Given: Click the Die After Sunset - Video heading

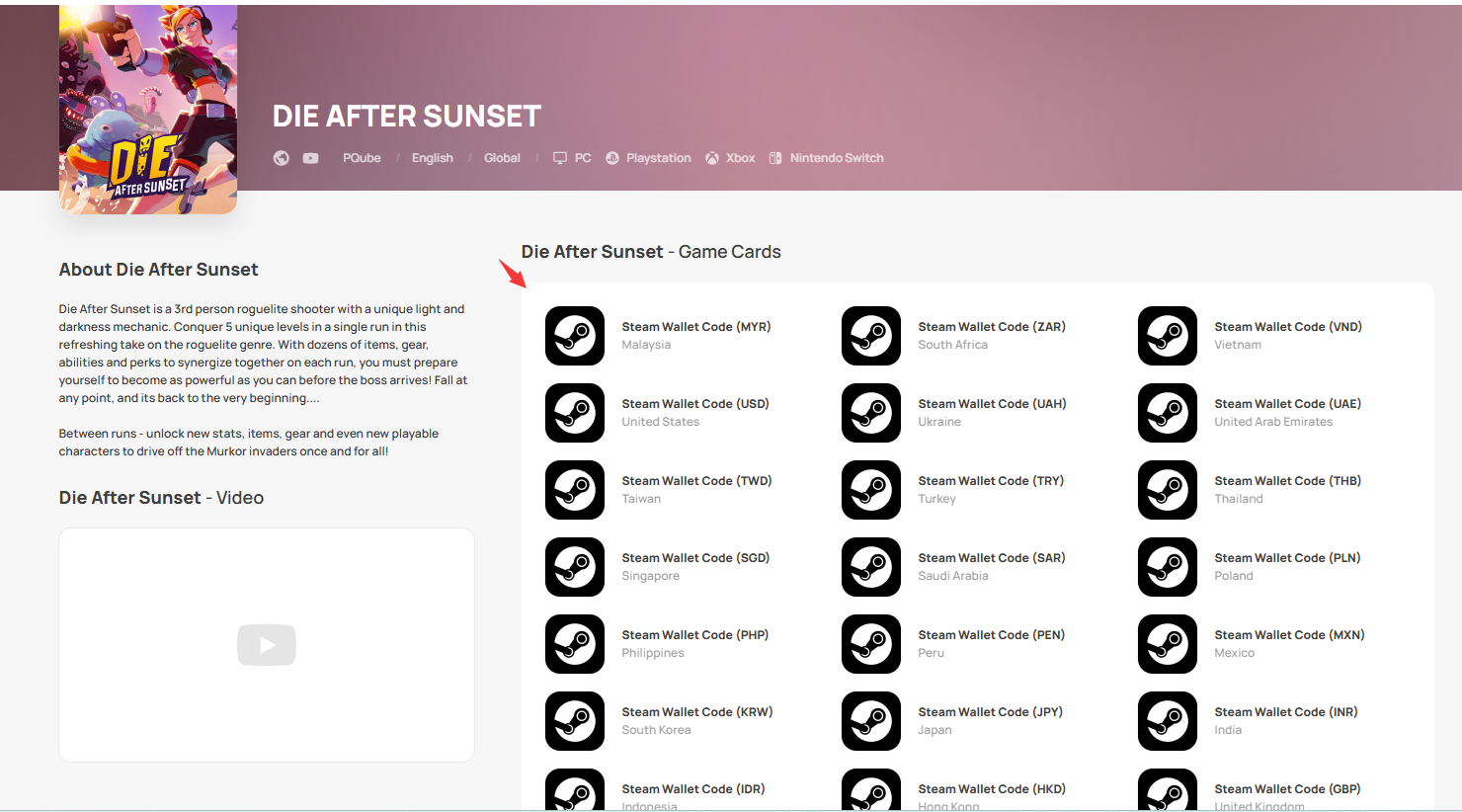Looking at the screenshot, I should pyautogui.click(x=161, y=498).
